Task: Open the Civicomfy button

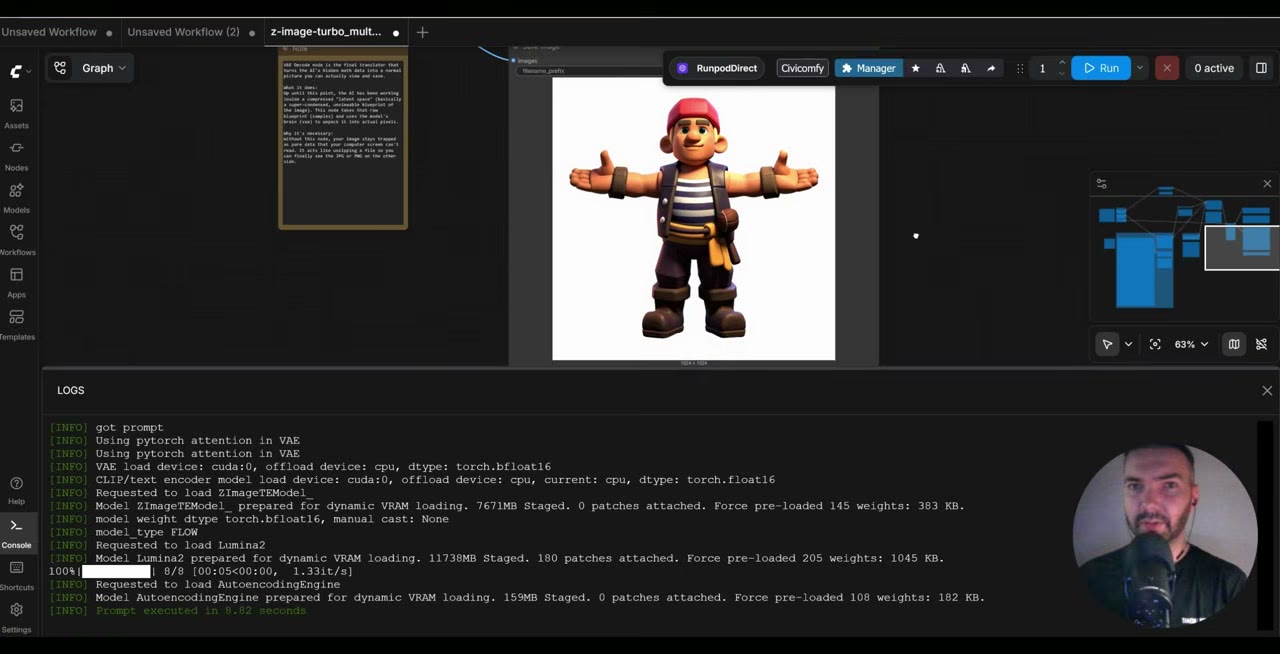Action: (802, 68)
